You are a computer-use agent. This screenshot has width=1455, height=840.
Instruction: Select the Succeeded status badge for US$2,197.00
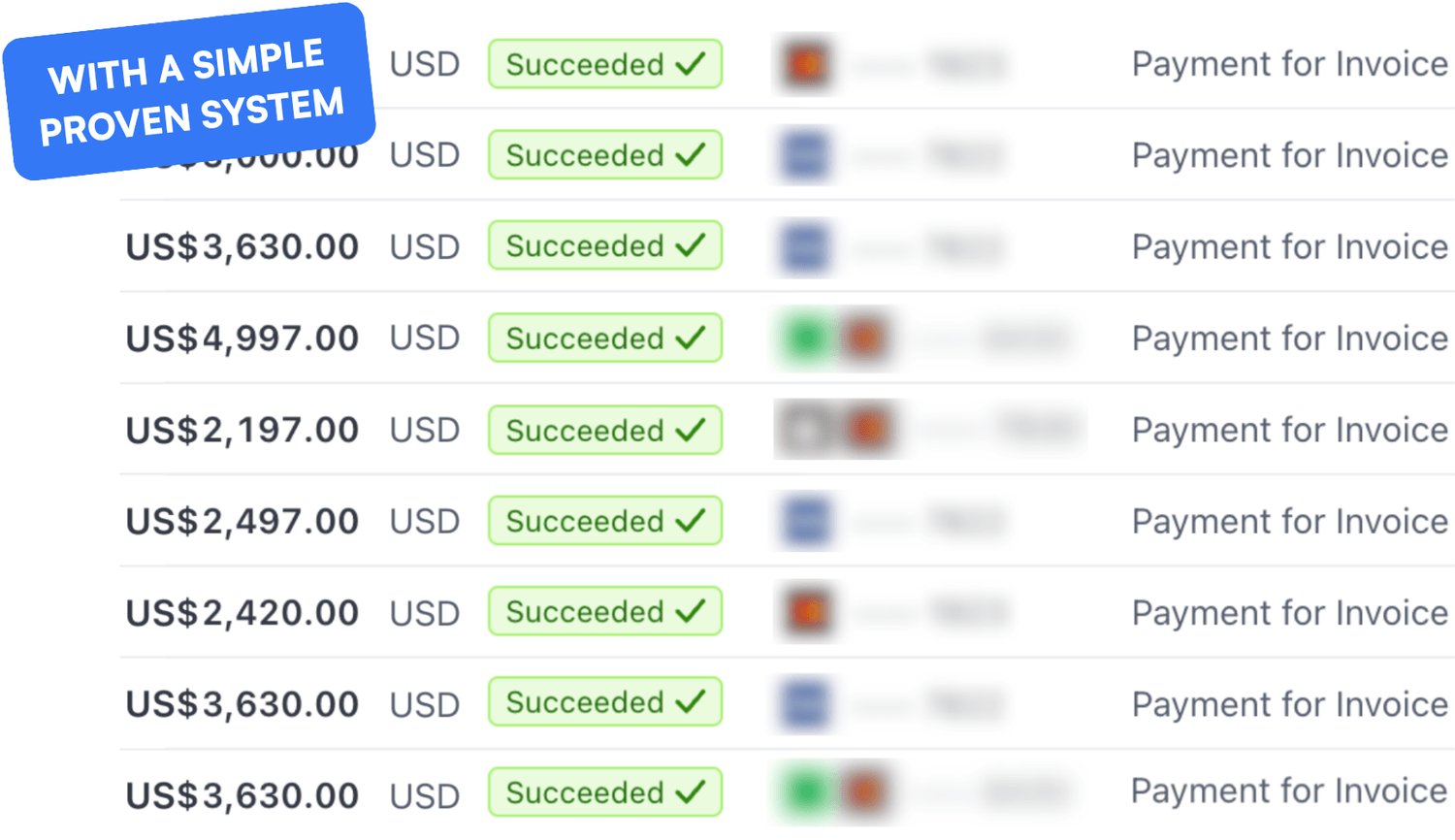point(605,430)
